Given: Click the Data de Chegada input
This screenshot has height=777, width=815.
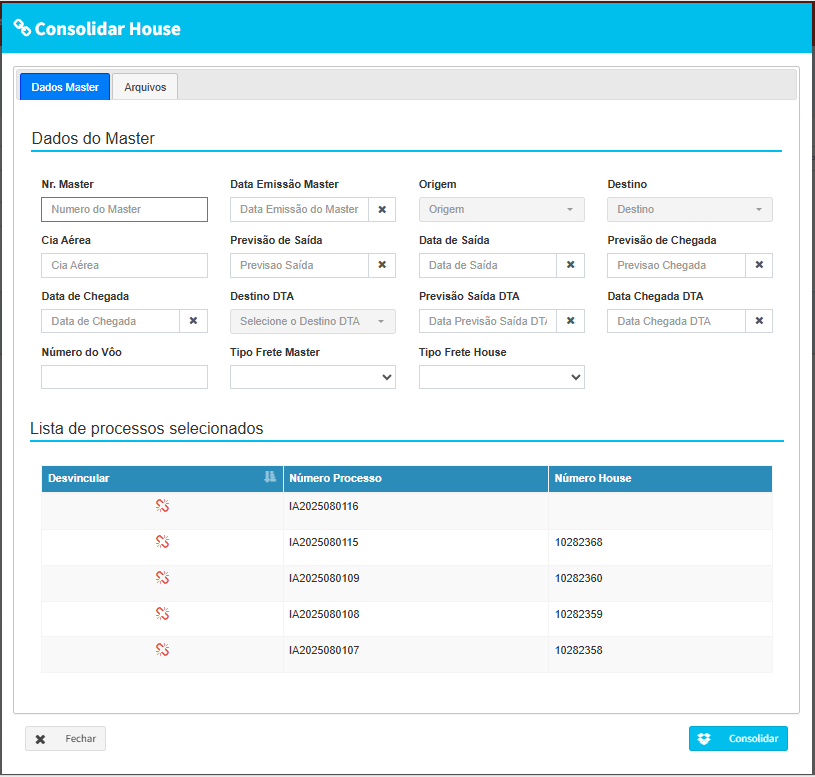Looking at the screenshot, I should pos(111,321).
